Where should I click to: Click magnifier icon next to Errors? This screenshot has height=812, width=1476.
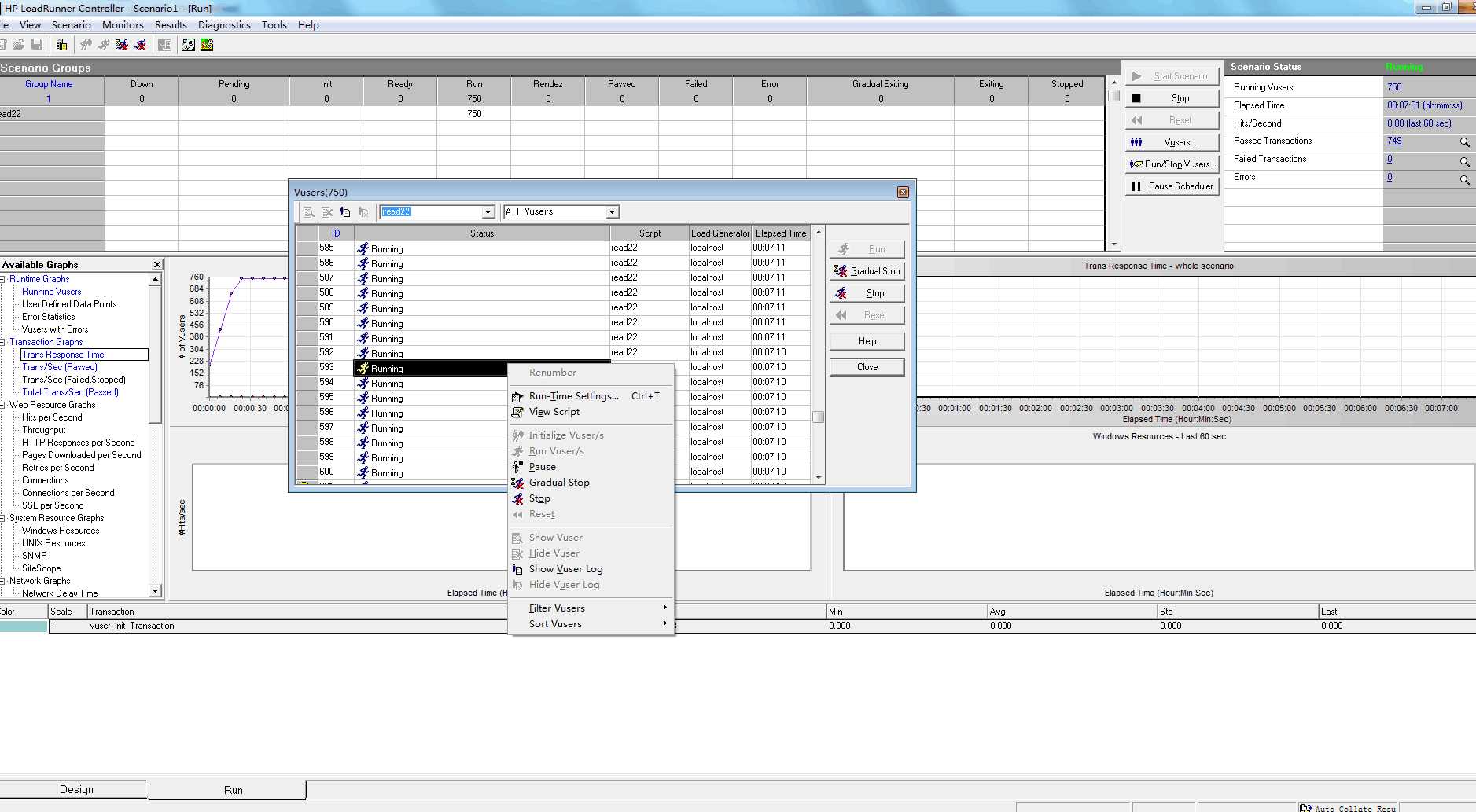(x=1464, y=179)
